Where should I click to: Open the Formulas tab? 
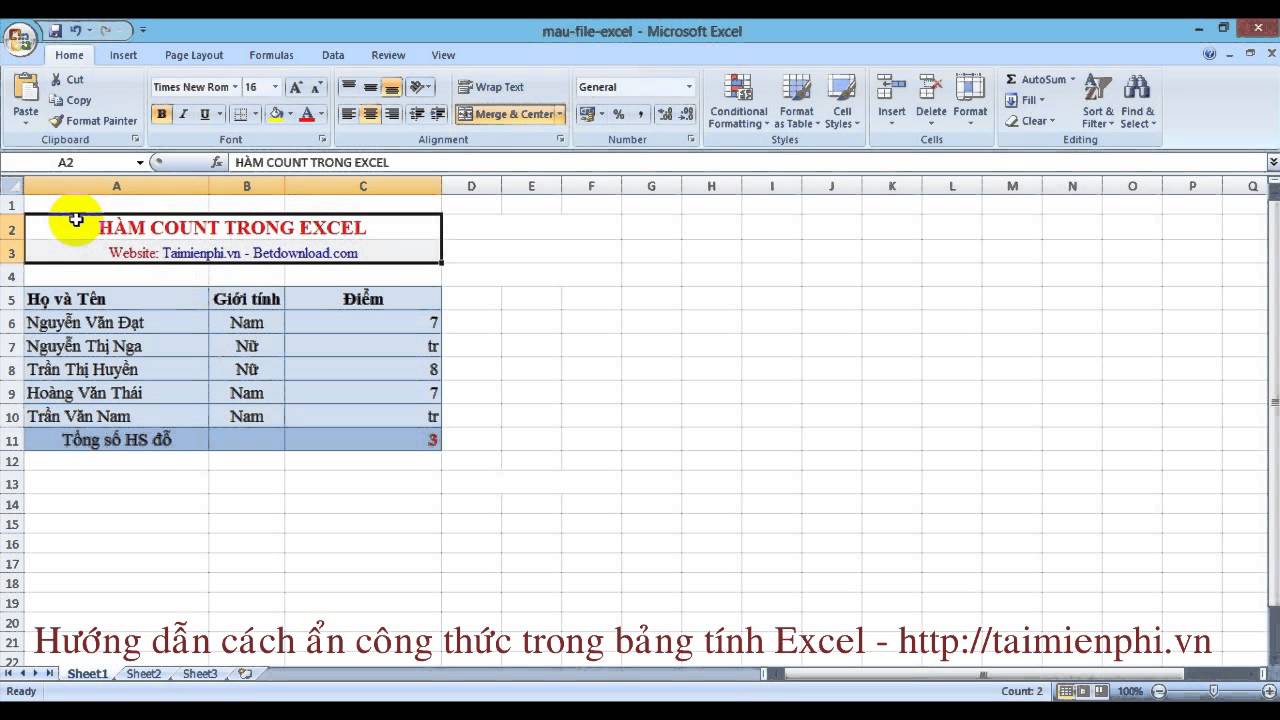coord(271,55)
